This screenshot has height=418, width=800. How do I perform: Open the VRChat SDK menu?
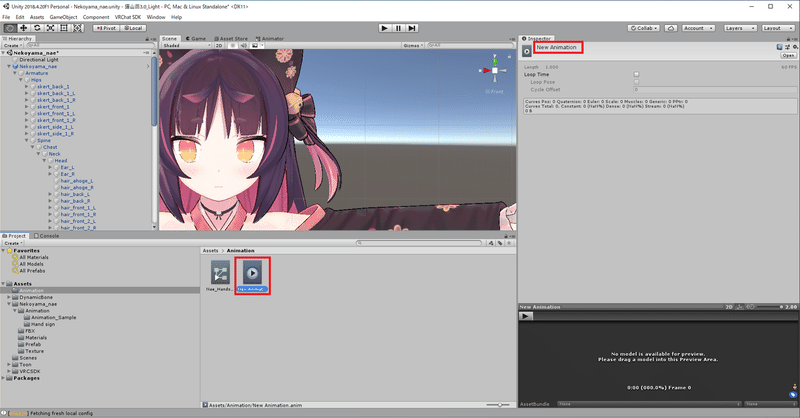[128, 17]
